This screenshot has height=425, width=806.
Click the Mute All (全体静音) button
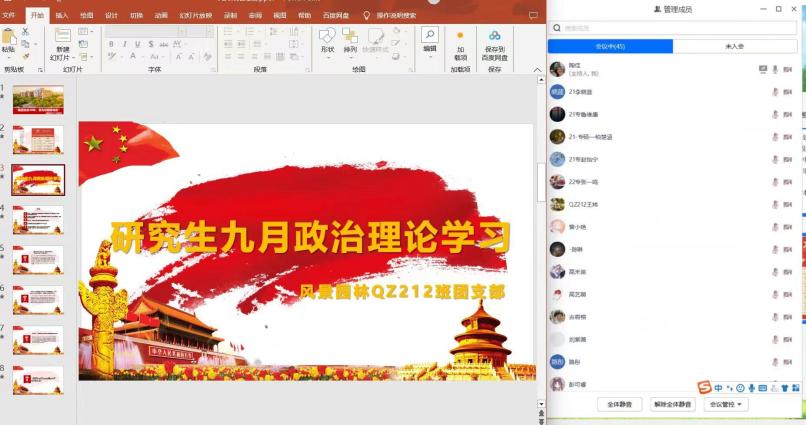(x=619, y=405)
